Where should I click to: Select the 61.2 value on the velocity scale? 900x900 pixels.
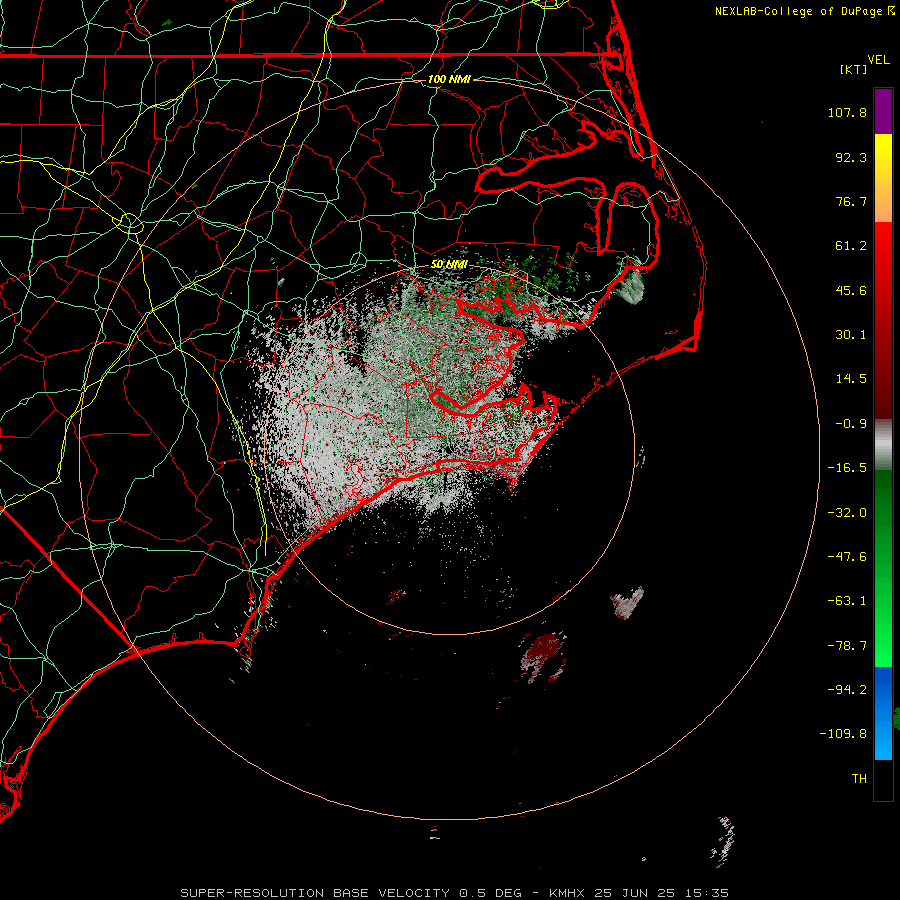(x=851, y=246)
